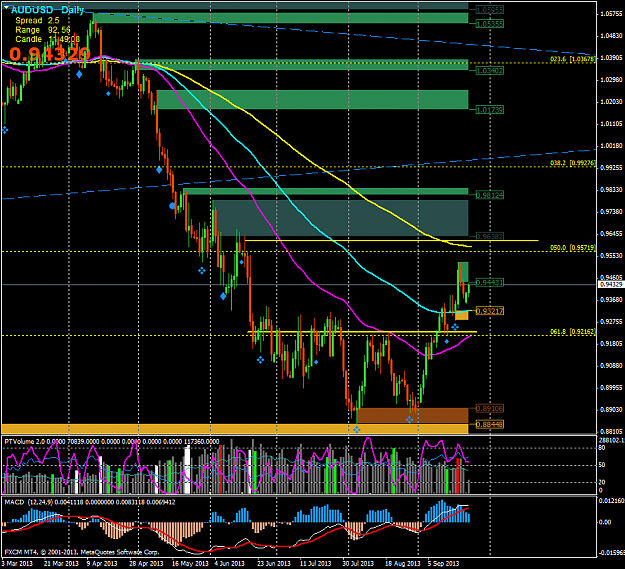This screenshot has height=569, width=625.
Task: Click the 50 level on PTVolume scale
Action: (x=602, y=465)
